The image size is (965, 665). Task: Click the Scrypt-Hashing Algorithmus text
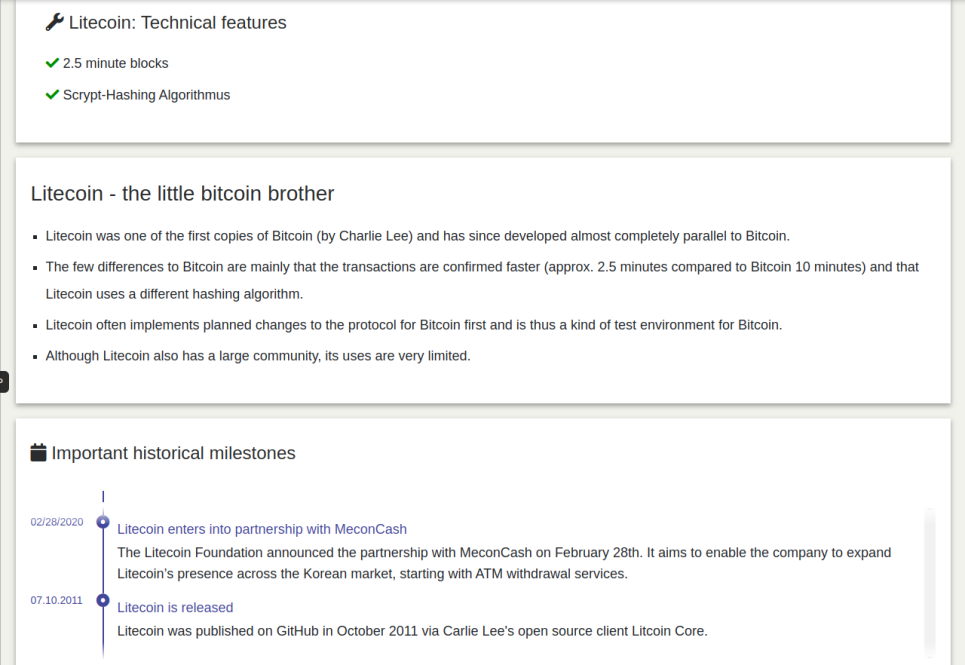(146, 95)
